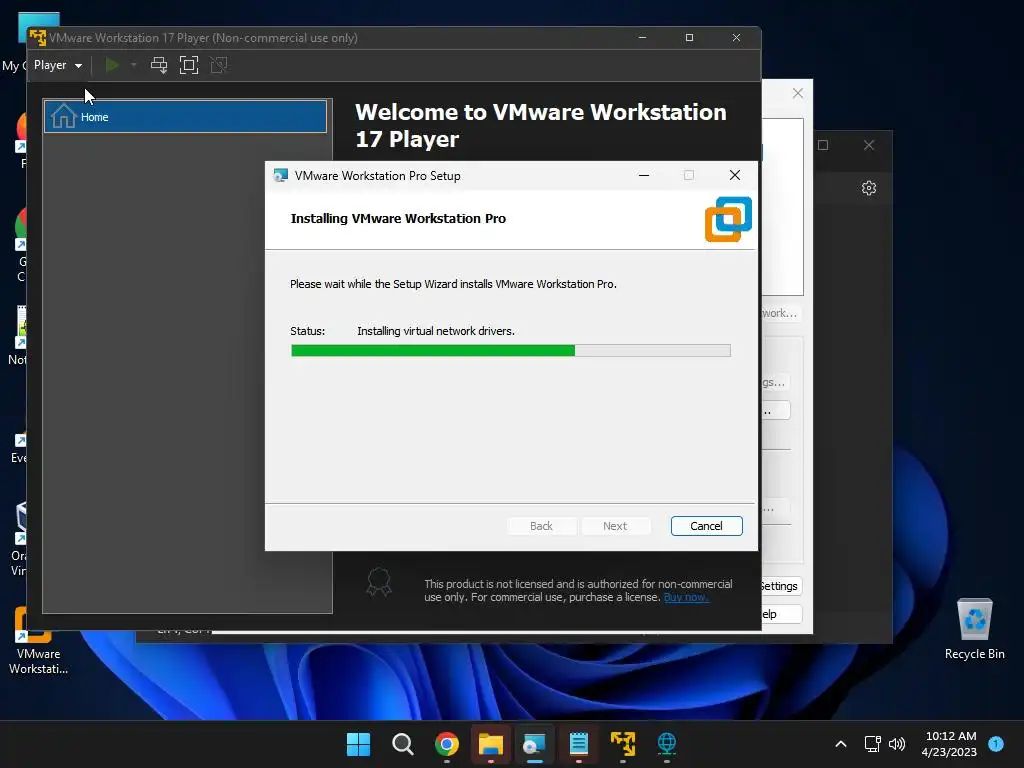The width and height of the screenshot is (1024, 768).
Task: Open Notepad from the taskbar
Action: coord(579,744)
